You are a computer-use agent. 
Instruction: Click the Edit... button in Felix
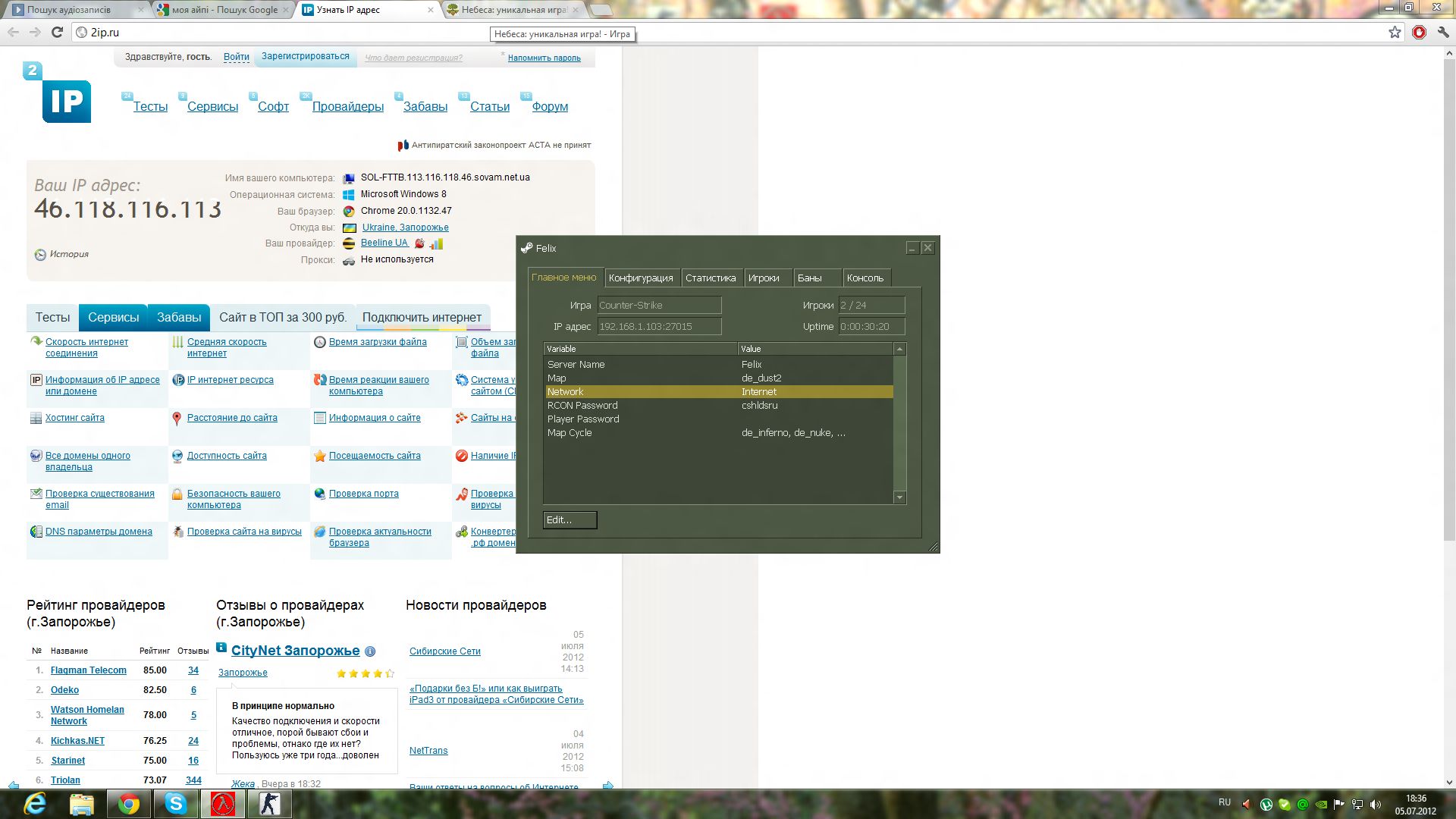570,520
